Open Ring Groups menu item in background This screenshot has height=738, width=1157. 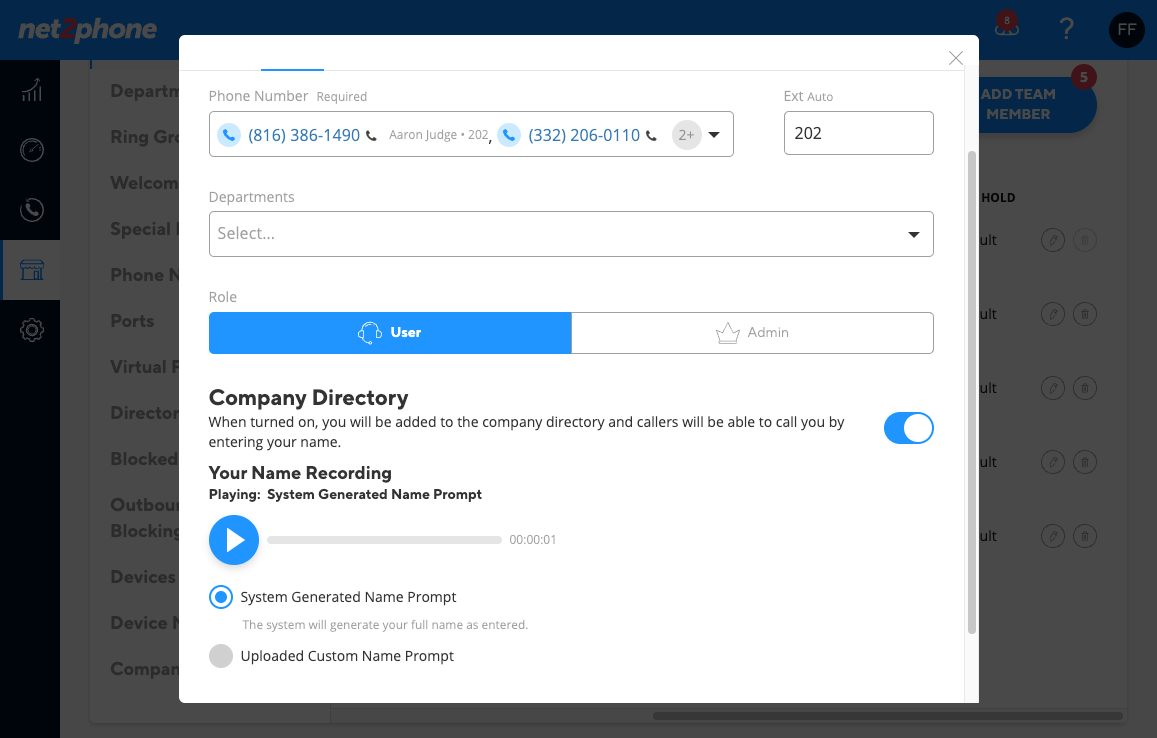pyautogui.click(x=145, y=137)
